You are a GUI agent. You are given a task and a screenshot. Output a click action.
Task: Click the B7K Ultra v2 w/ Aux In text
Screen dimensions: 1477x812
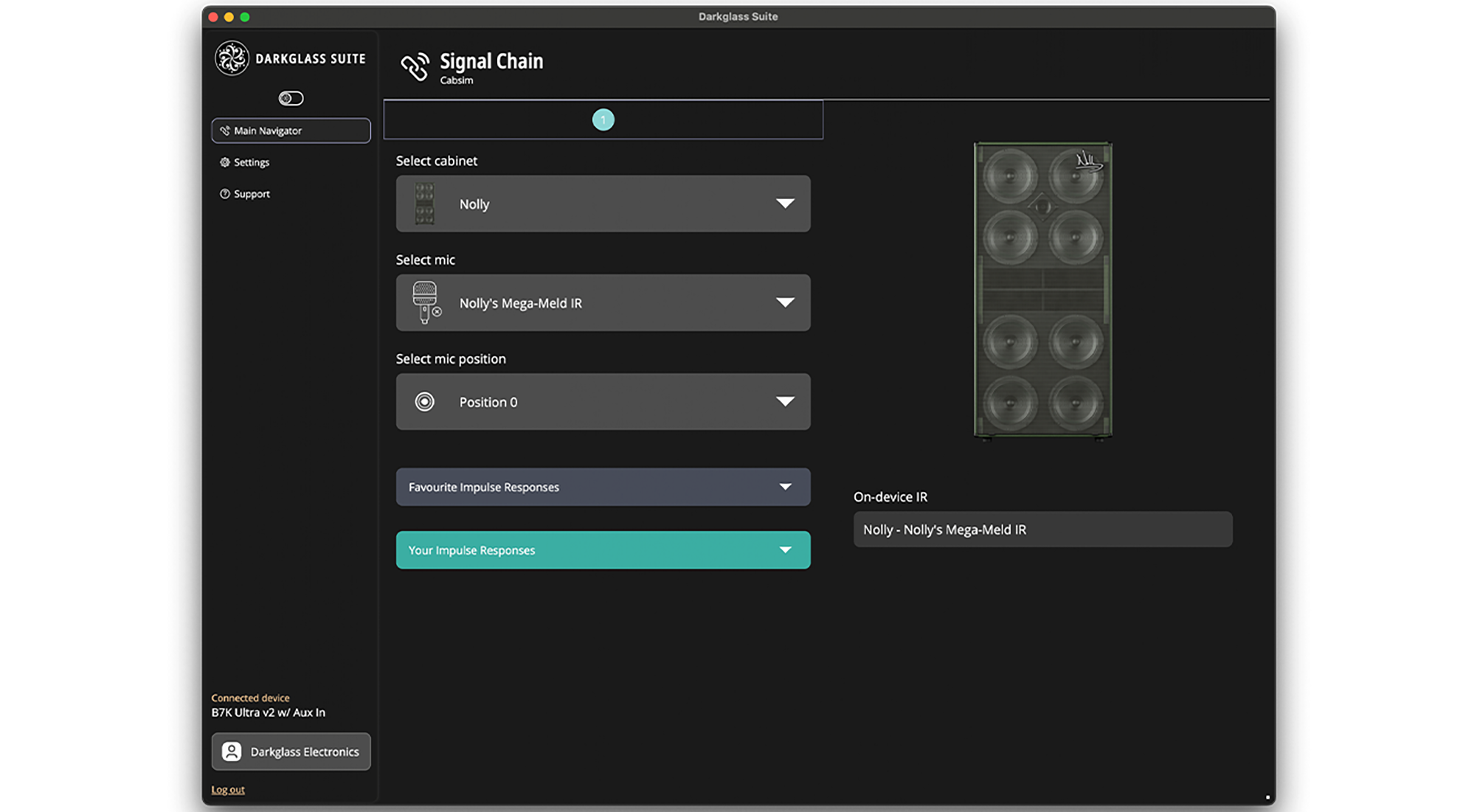(268, 712)
